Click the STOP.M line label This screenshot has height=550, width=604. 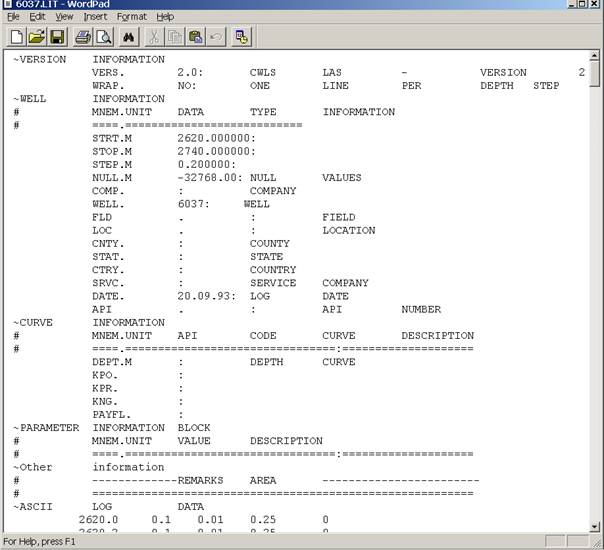coord(112,151)
